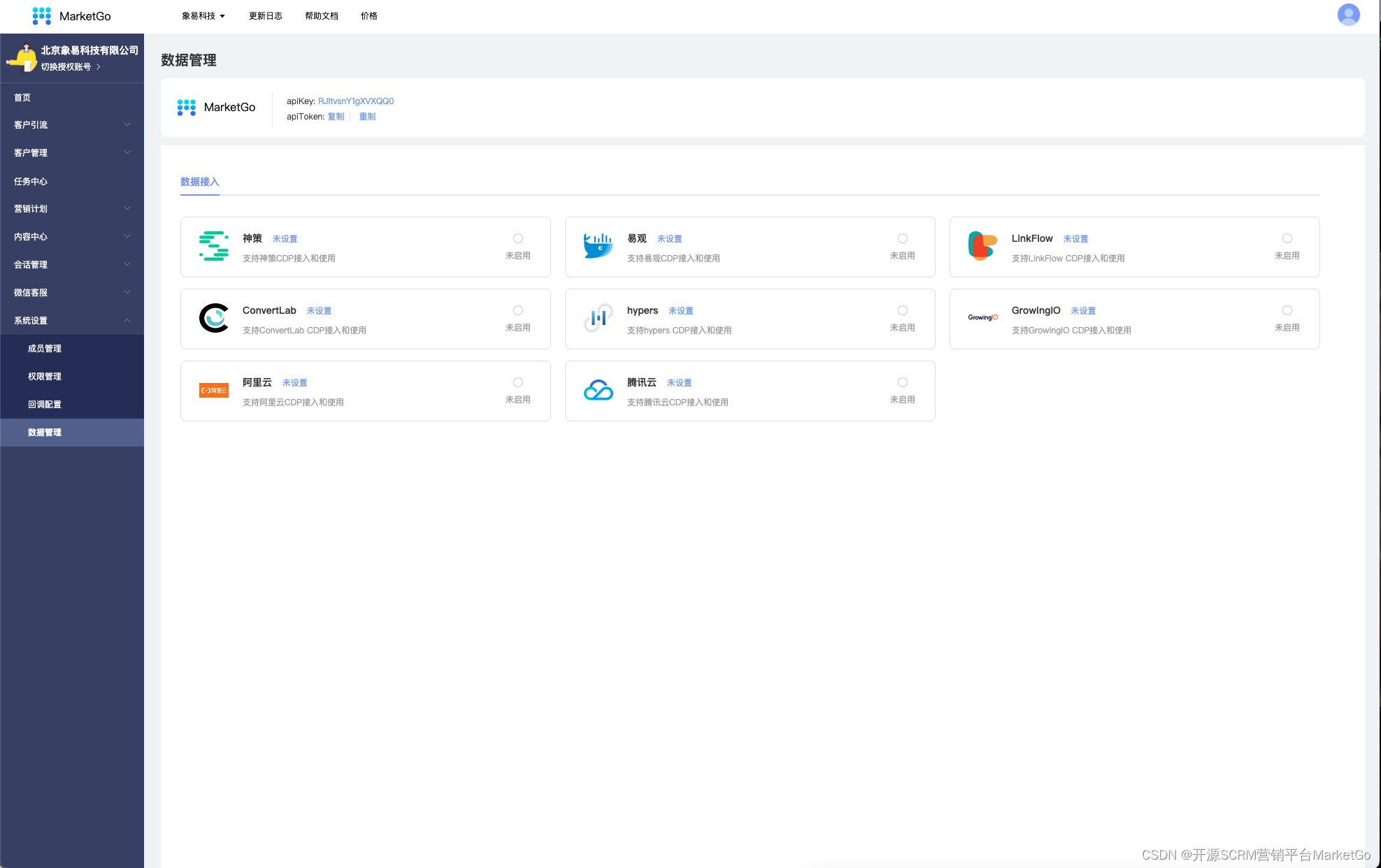Screen dimensions: 1381x868
Task: Click the company mascot avatar icon
Action: (22, 58)
